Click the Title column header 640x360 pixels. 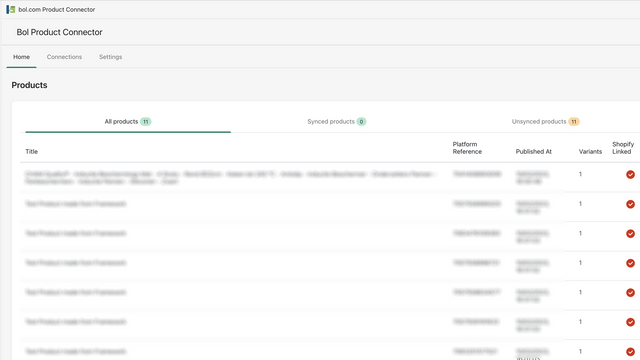31,151
